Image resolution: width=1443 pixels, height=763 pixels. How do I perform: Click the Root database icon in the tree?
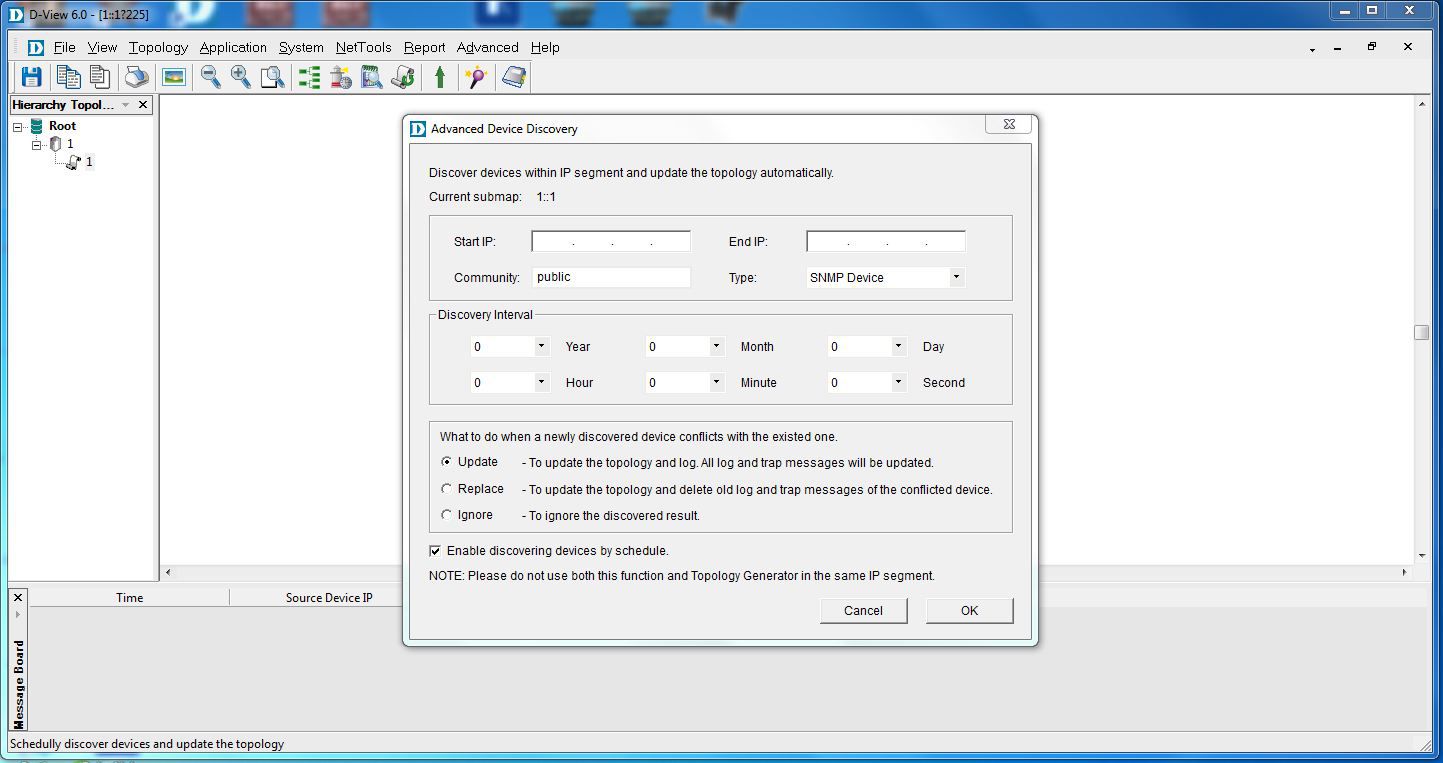click(x=37, y=126)
